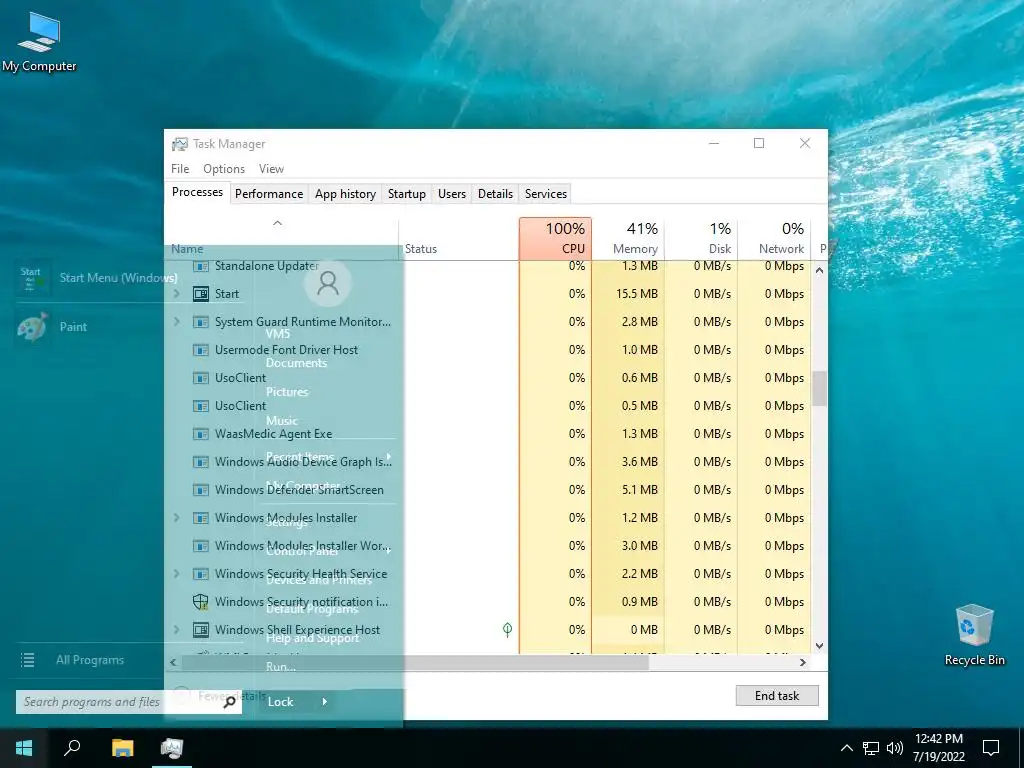The height and width of the screenshot is (768, 1024).
Task: Click the Status column header
Action: pos(458,238)
